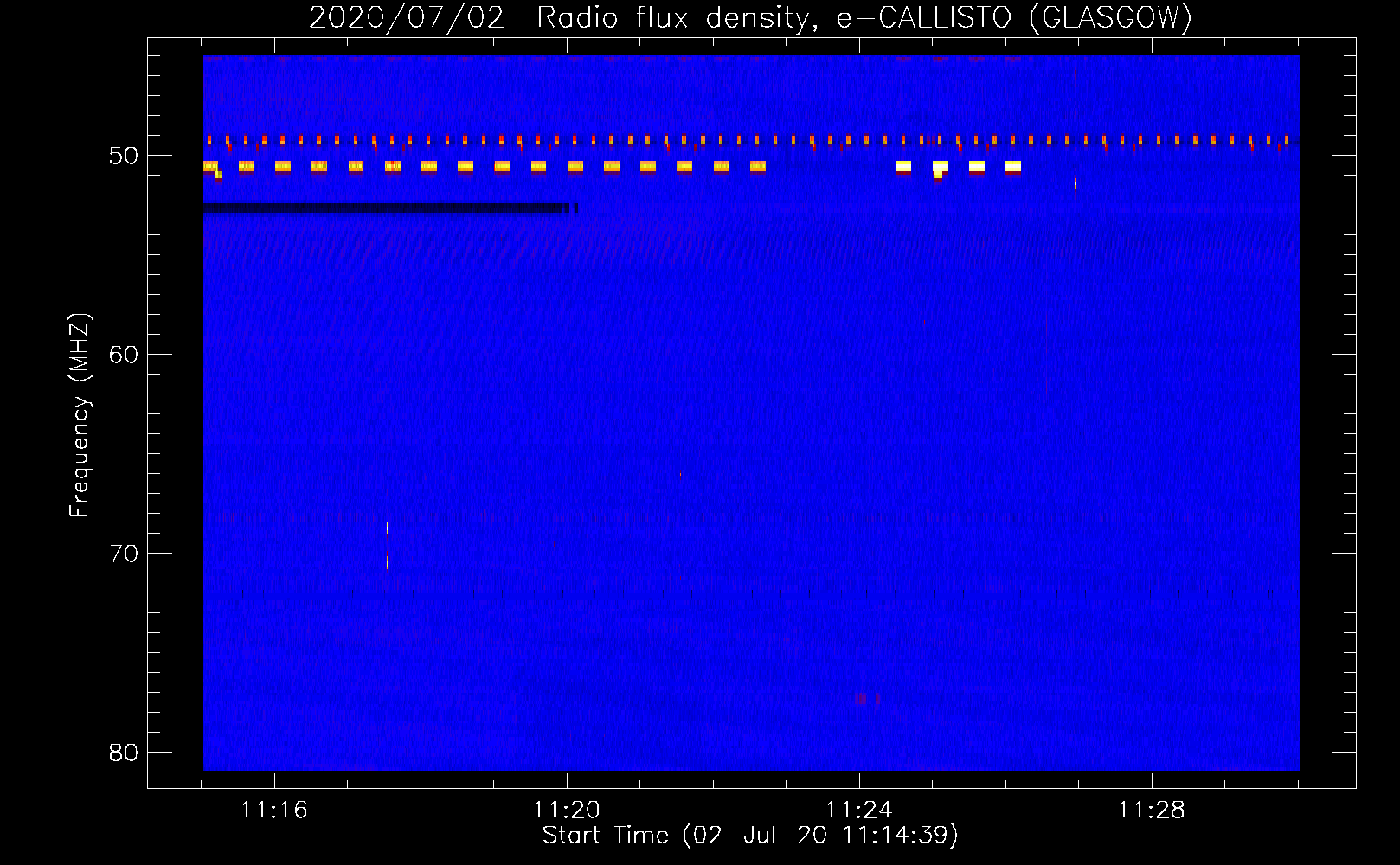
Task: Select the Frequency (MHZ) axis label
Action: coord(80,415)
